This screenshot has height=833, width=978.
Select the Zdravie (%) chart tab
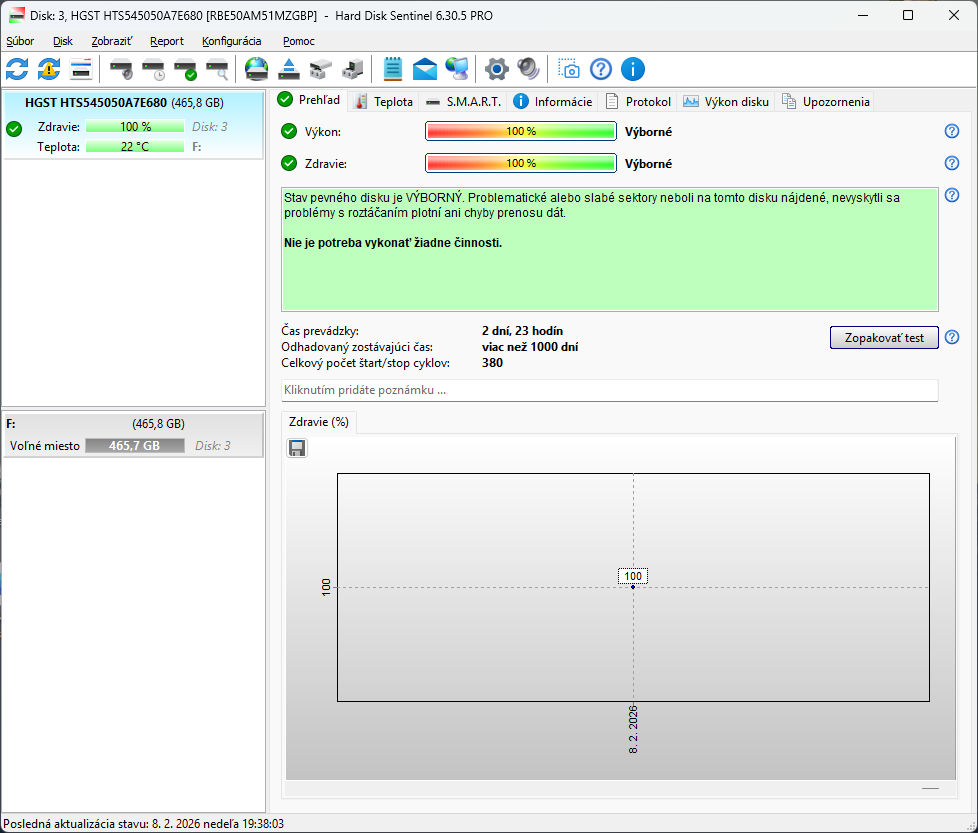tap(319, 422)
